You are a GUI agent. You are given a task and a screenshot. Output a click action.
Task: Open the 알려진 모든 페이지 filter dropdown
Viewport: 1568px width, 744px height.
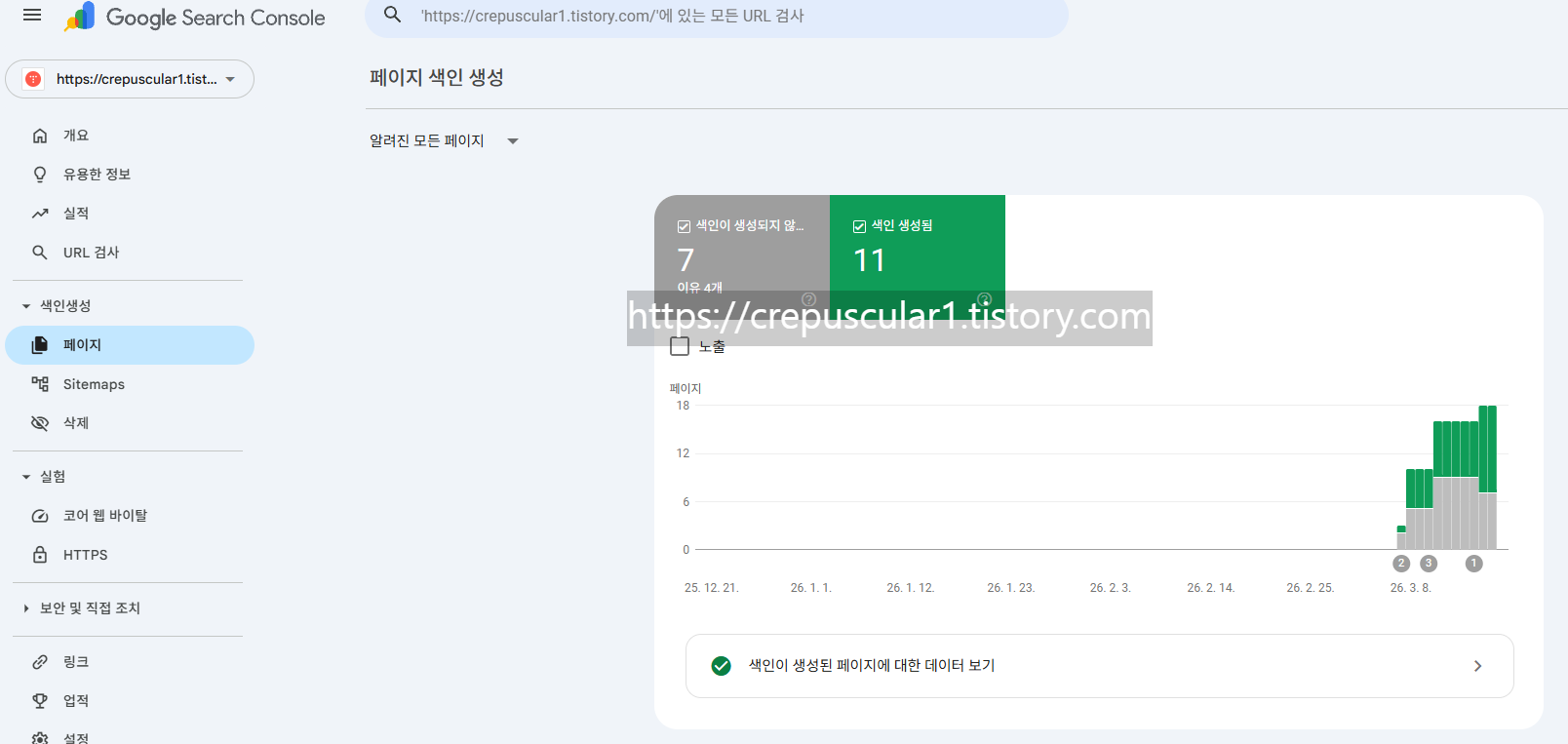(444, 141)
